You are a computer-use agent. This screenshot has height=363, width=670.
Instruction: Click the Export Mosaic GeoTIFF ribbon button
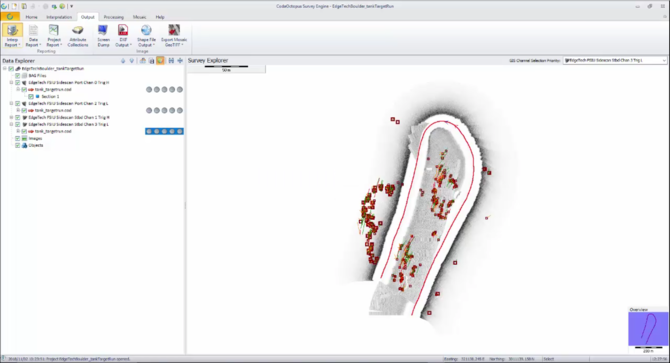[x=174, y=35]
